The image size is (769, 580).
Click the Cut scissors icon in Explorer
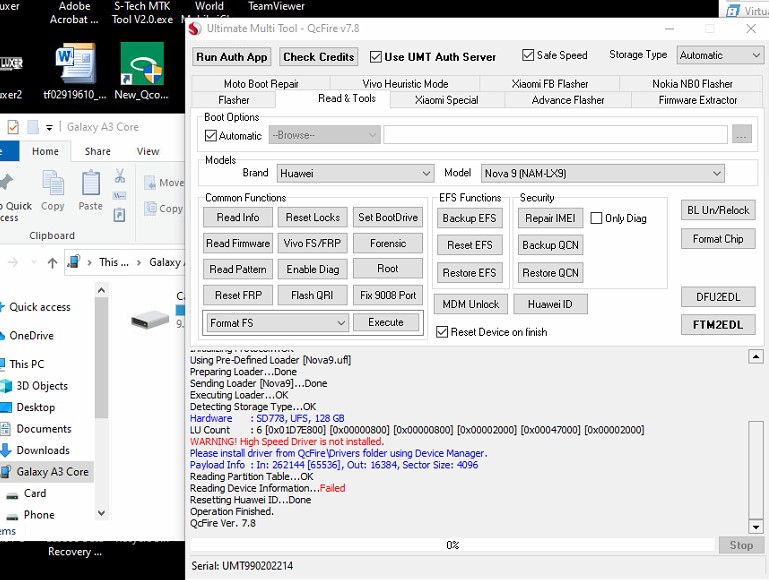pos(120,176)
